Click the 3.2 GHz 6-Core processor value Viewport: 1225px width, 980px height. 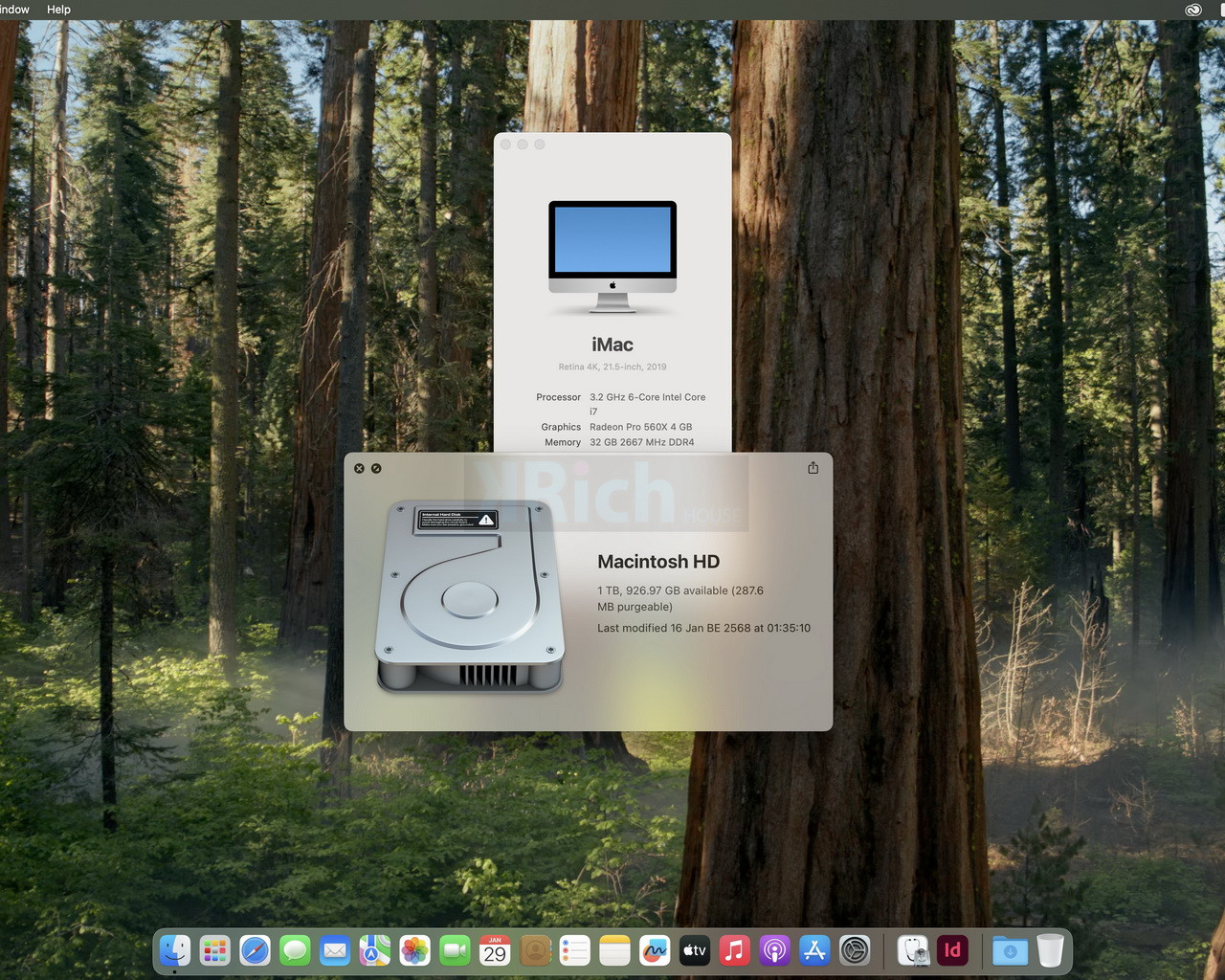coord(648,404)
